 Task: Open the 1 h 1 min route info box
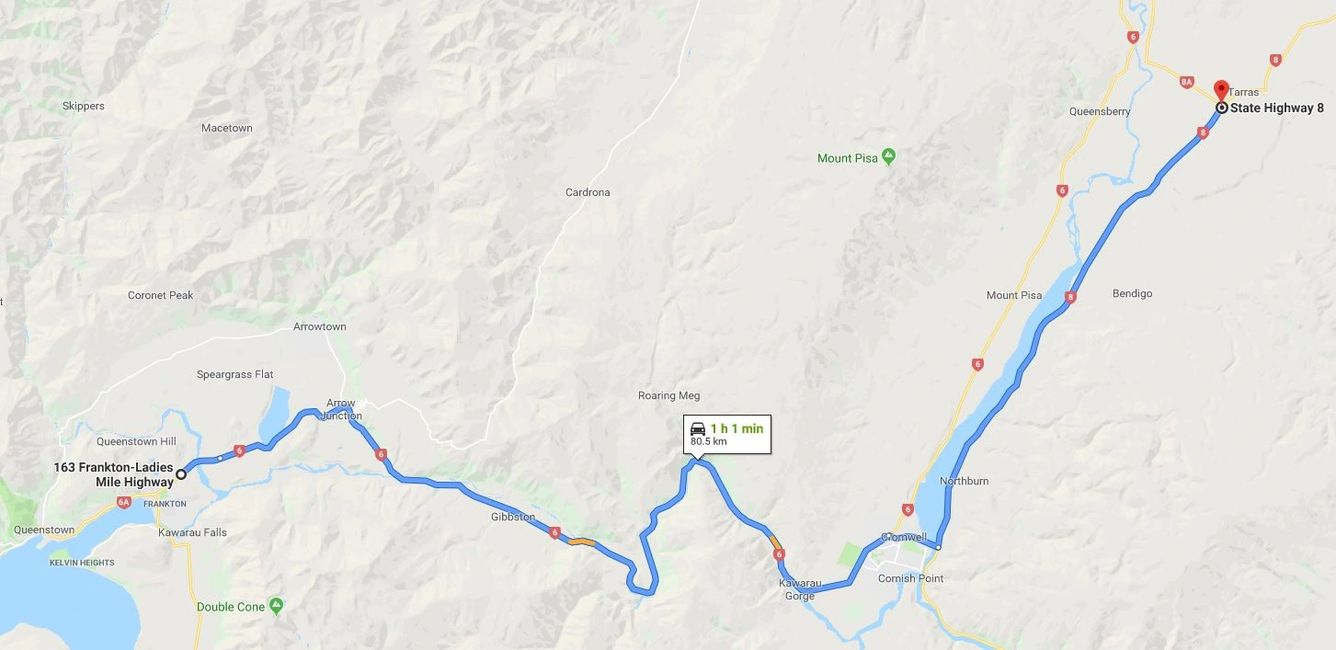coord(727,434)
